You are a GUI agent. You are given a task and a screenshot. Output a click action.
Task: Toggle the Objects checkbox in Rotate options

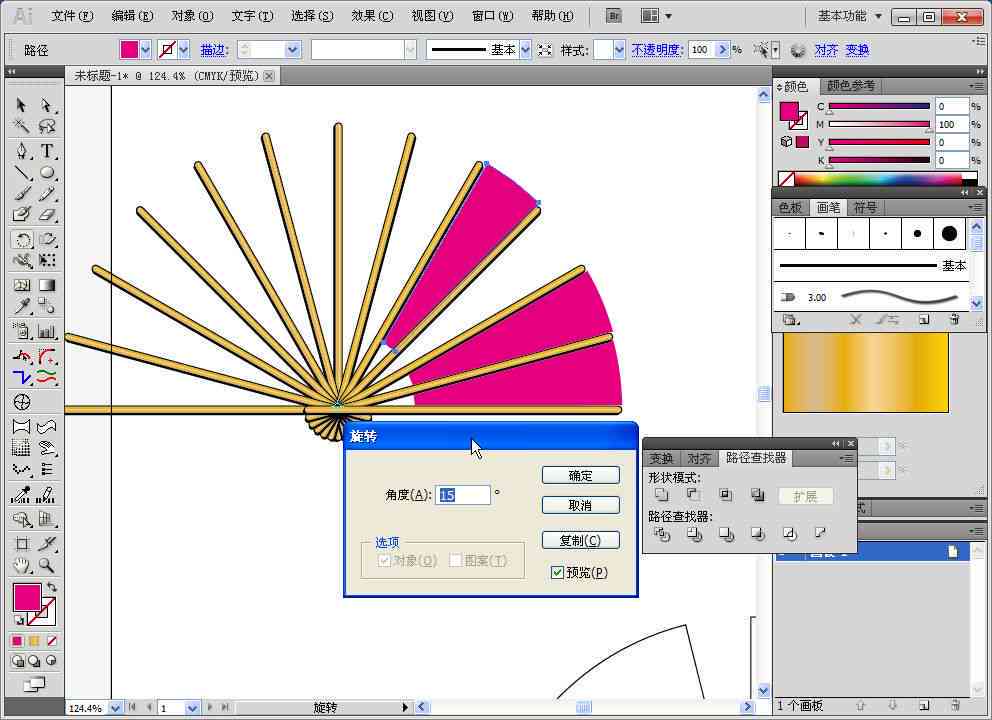pyautogui.click(x=383, y=561)
